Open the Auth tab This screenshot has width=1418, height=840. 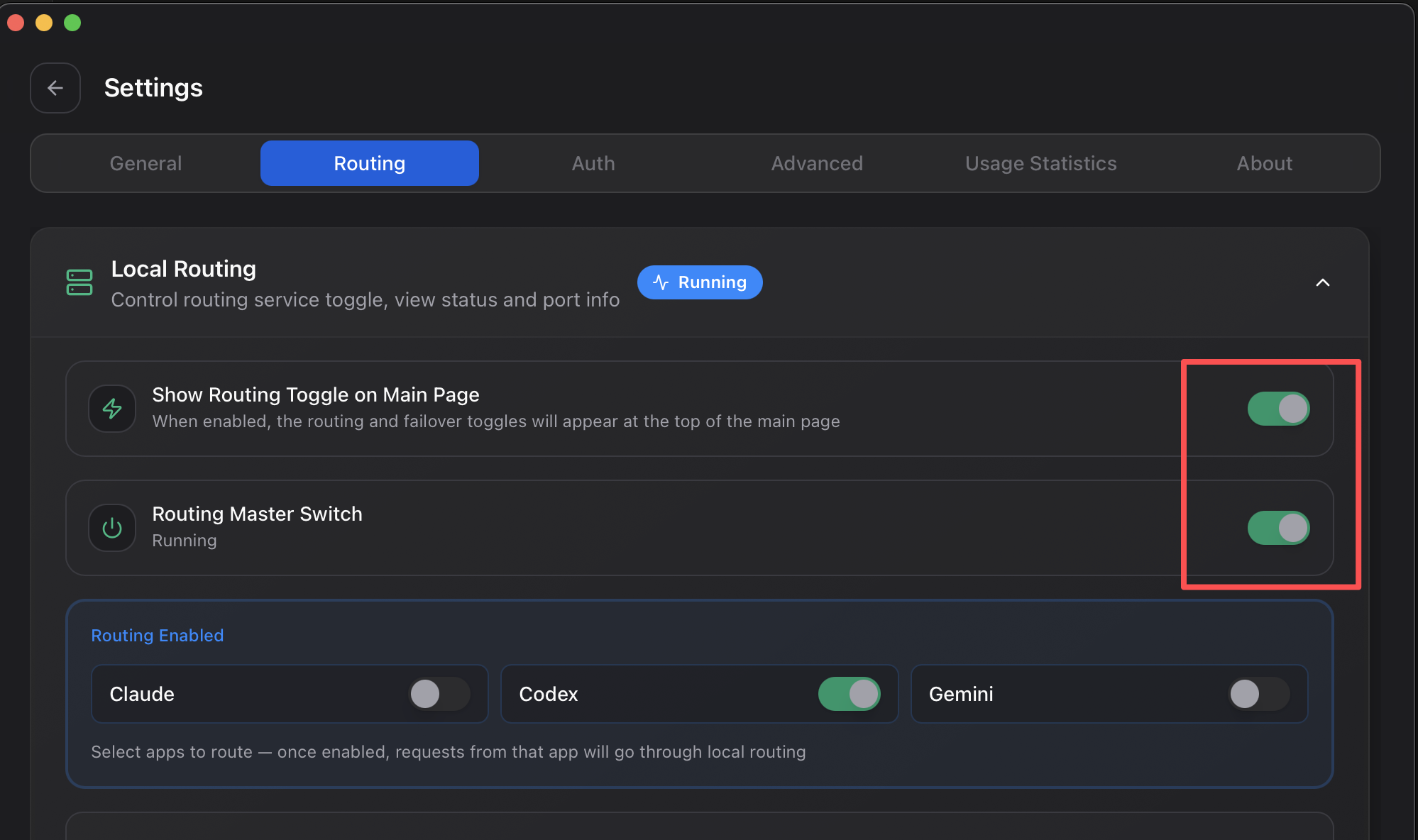(593, 163)
